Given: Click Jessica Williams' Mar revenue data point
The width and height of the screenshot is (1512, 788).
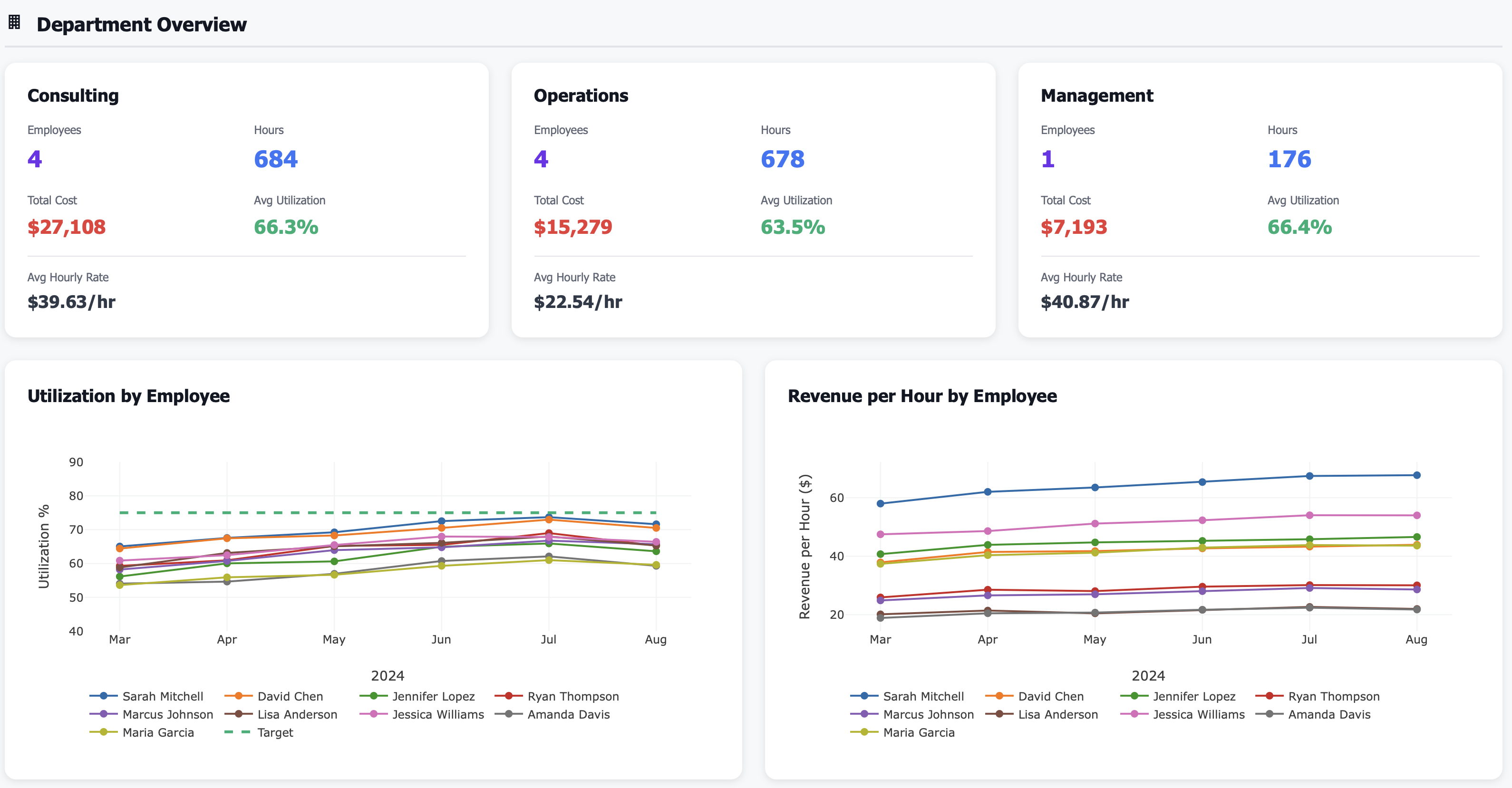Looking at the screenshot, I should 880,535.
